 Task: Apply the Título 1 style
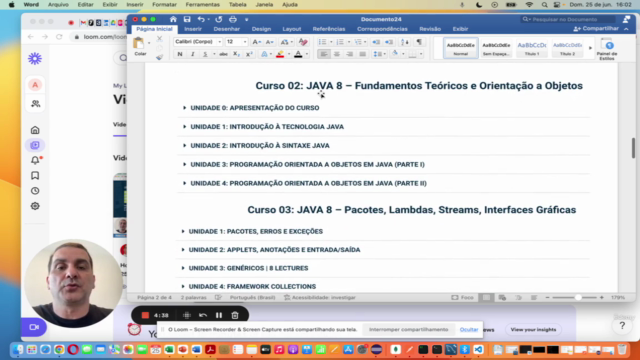point(532,48)
